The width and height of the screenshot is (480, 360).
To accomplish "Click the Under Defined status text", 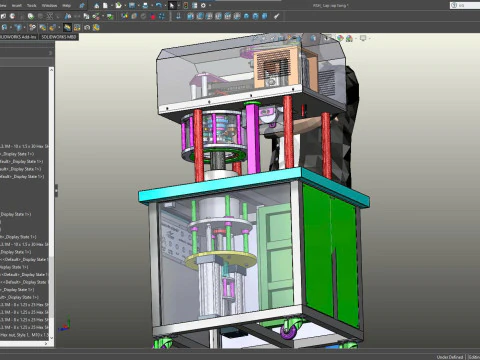I will coord(450,357).
